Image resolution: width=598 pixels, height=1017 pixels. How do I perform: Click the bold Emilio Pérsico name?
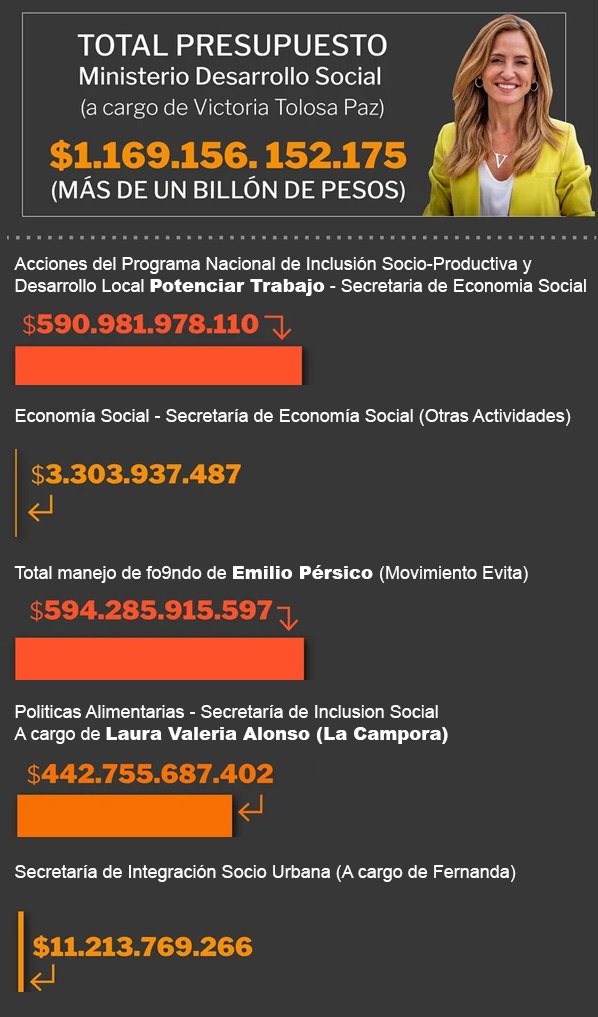click(302, 573)
